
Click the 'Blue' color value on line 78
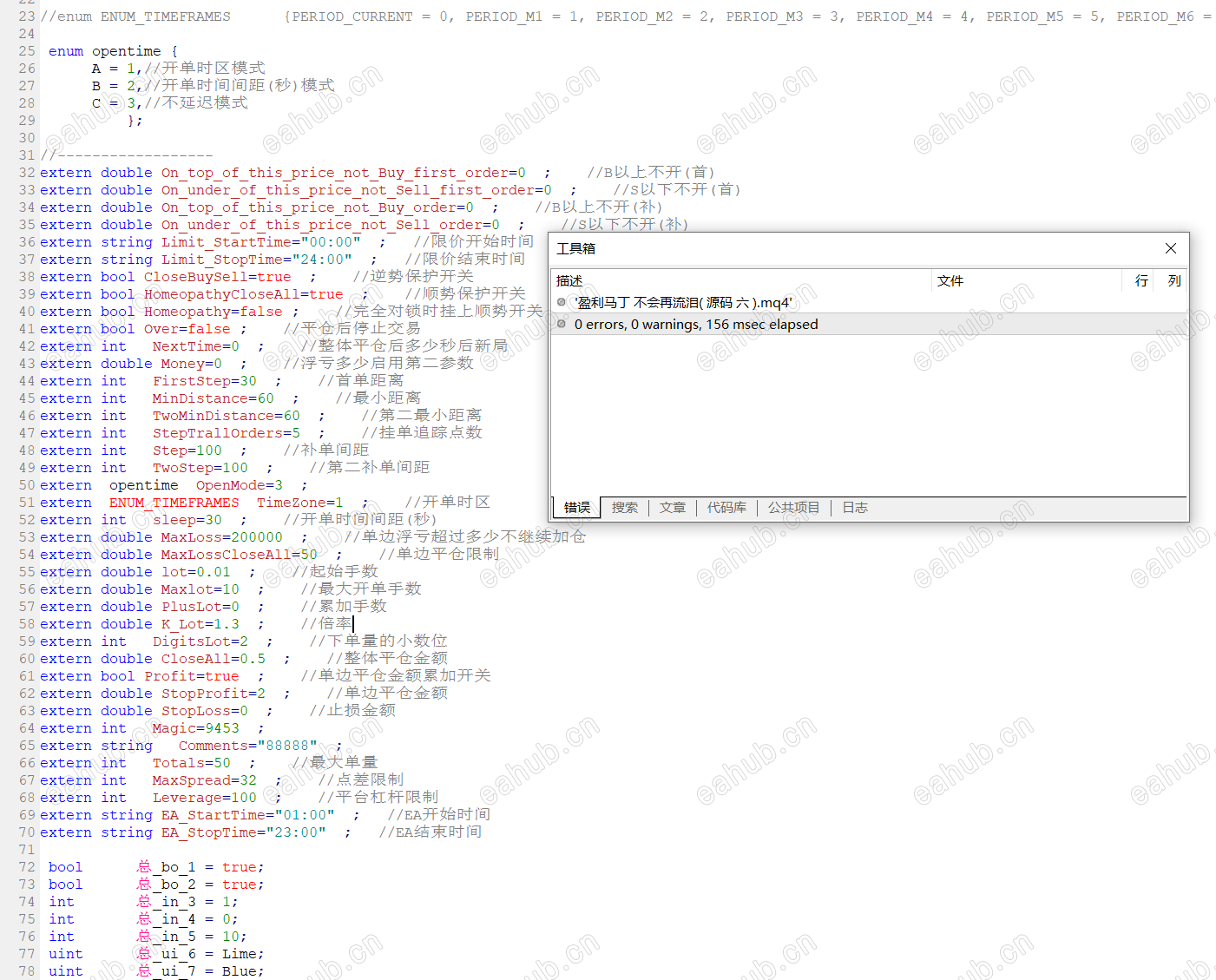(239, 971)
